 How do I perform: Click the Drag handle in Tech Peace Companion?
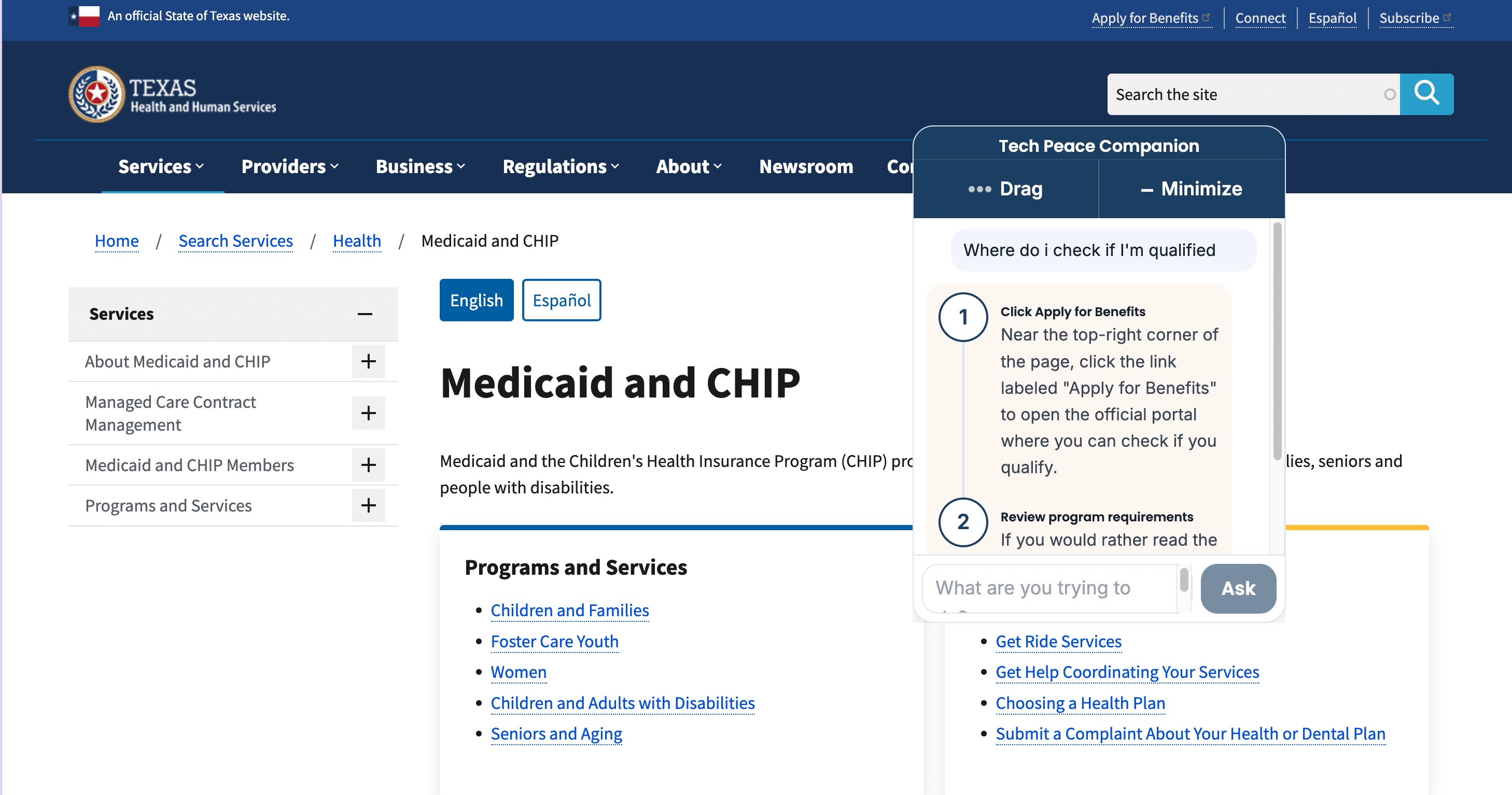click(x=1005, y=189)
